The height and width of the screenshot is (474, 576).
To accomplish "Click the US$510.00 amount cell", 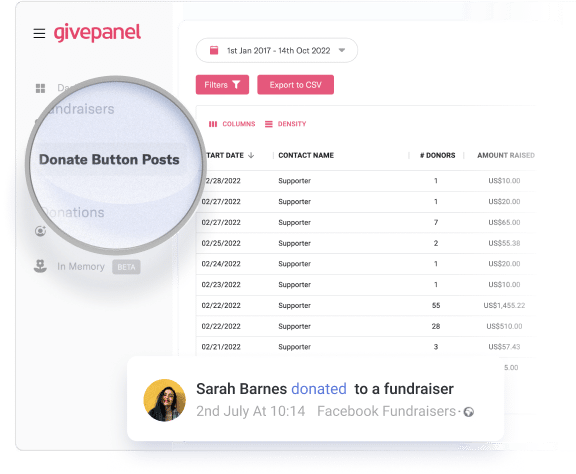I will tap(504, 326).
